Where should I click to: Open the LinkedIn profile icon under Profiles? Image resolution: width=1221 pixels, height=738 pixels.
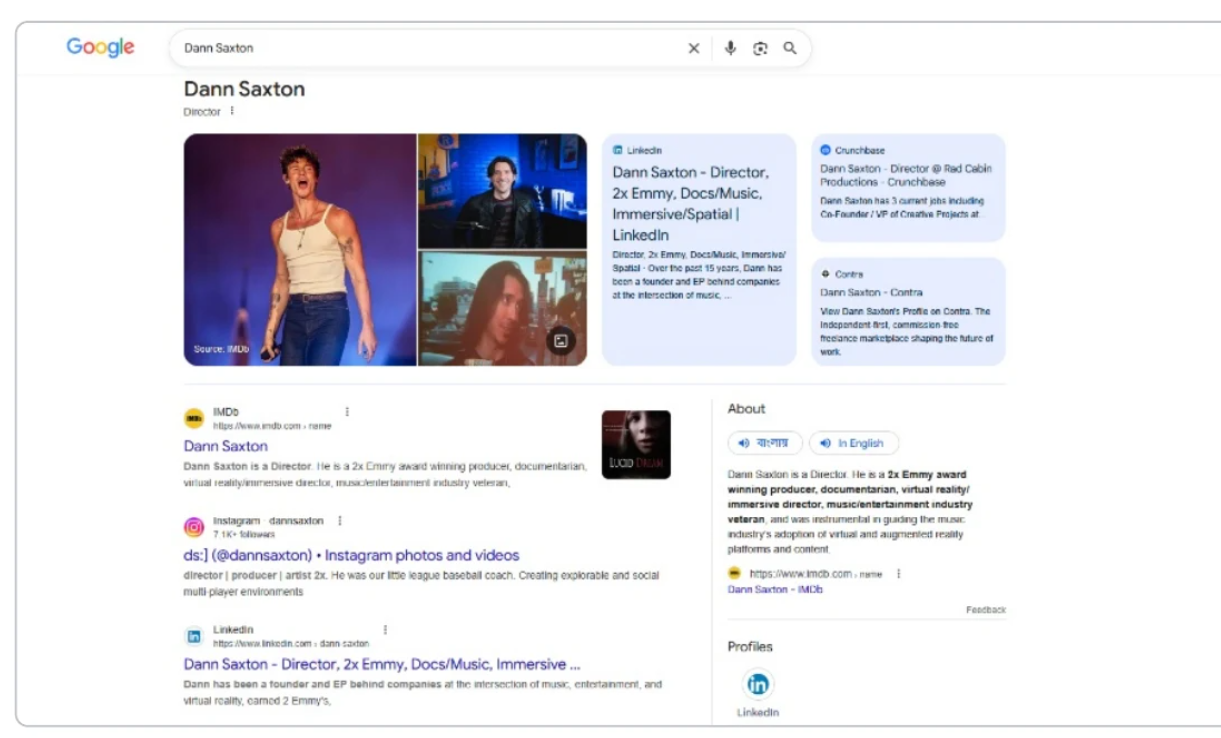758,684
